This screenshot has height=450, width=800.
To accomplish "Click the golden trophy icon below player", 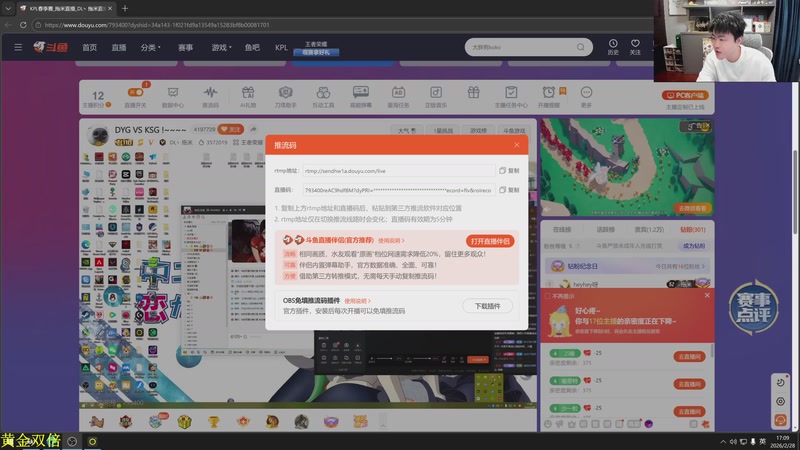I will pos(214,421).
